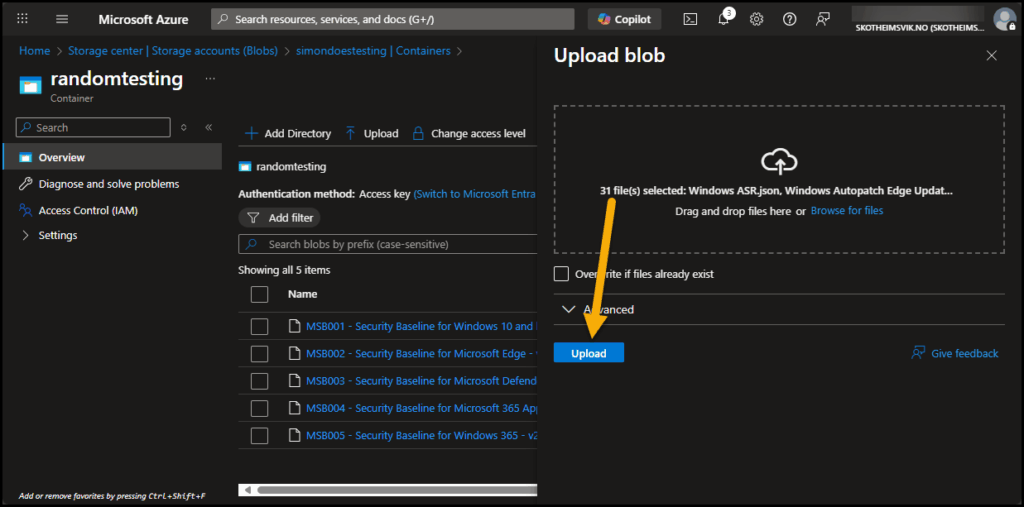1024x507 pixels.
Task: Click the sidebar expand/collapse arrows icon
Action: point(184,127)
